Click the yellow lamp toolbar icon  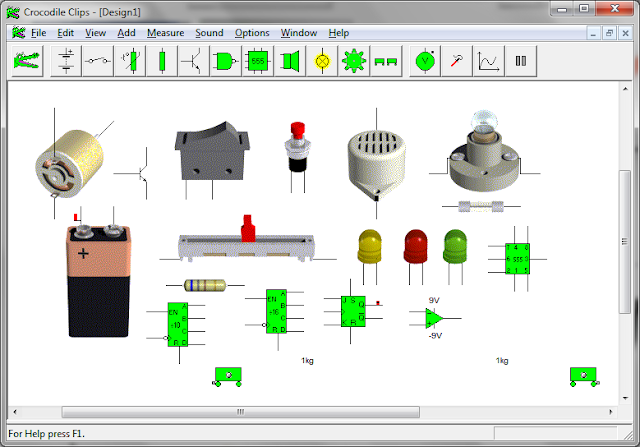(x=322, y=61)
